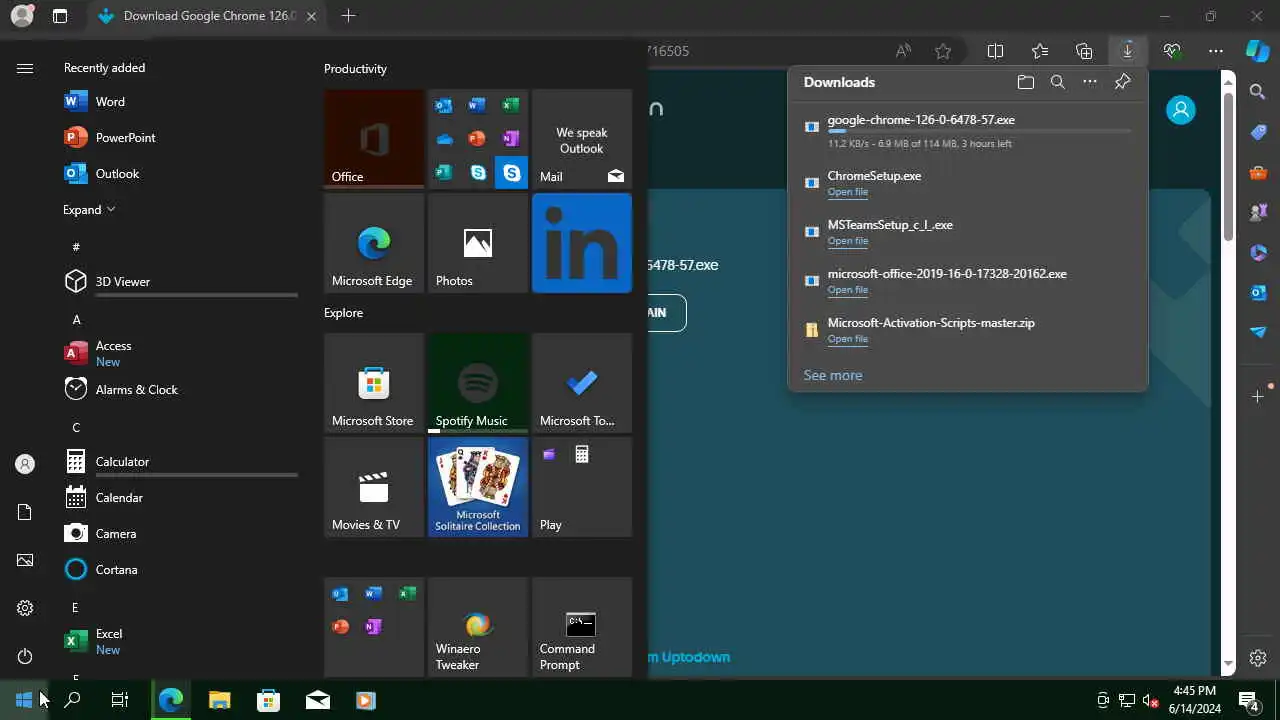Open the Microsoft Store tile
The width and height of the screenshot is (1280, 720).
coord(374,383)
